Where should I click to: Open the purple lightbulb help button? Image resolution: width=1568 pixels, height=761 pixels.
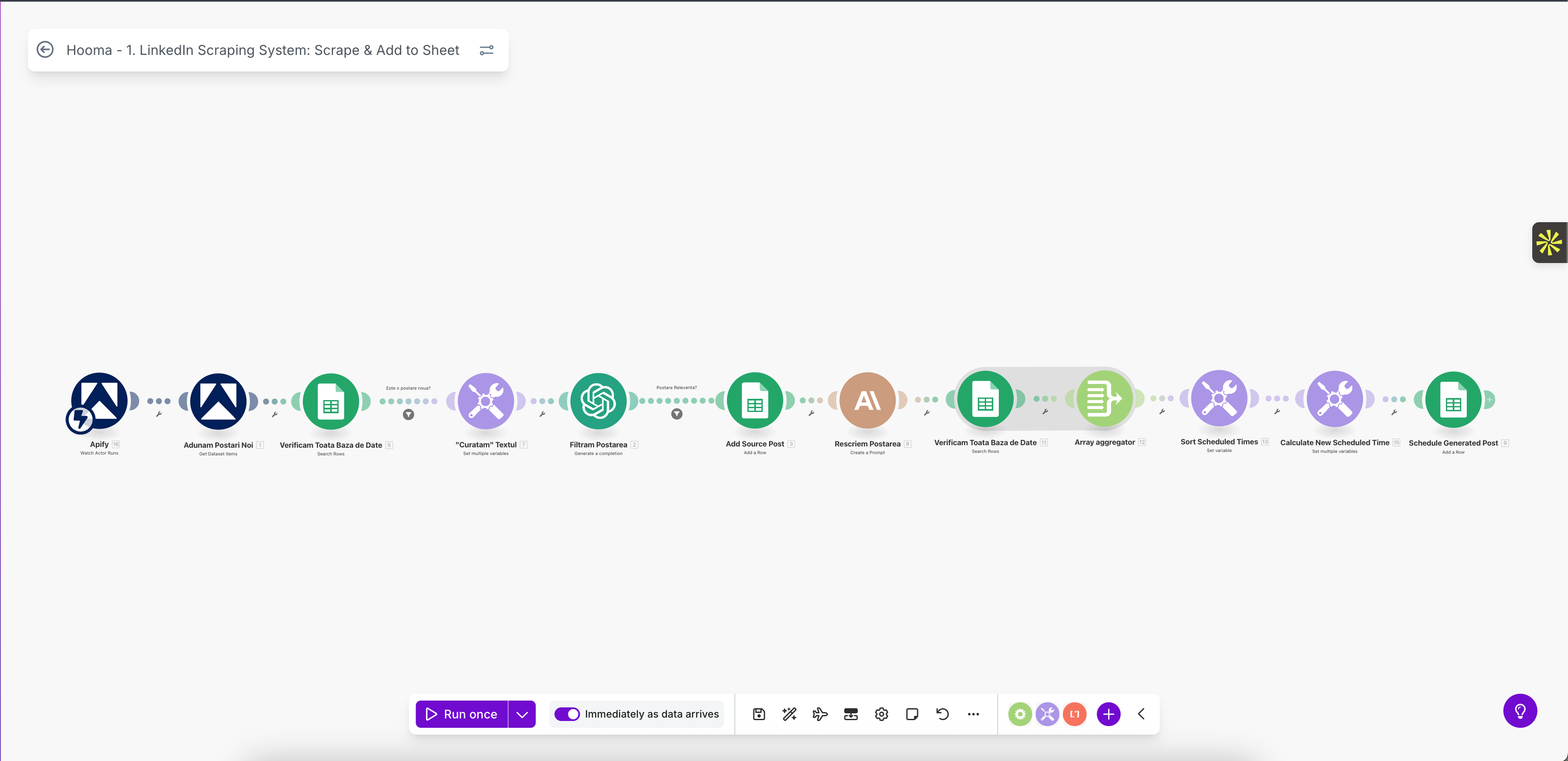[x=1520, y=710]
